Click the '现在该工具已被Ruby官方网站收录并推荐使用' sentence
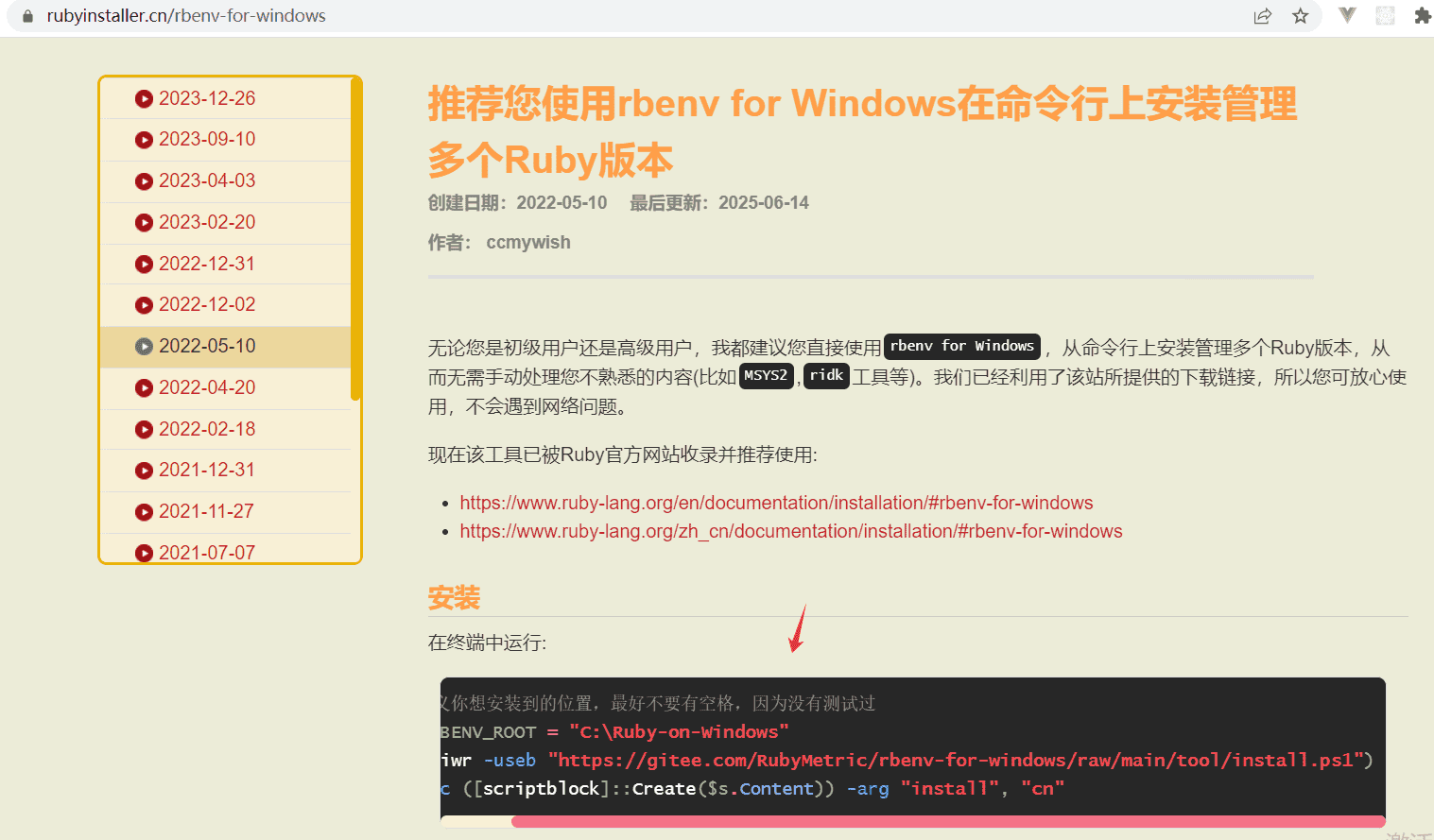 click(x=622, y=455)
